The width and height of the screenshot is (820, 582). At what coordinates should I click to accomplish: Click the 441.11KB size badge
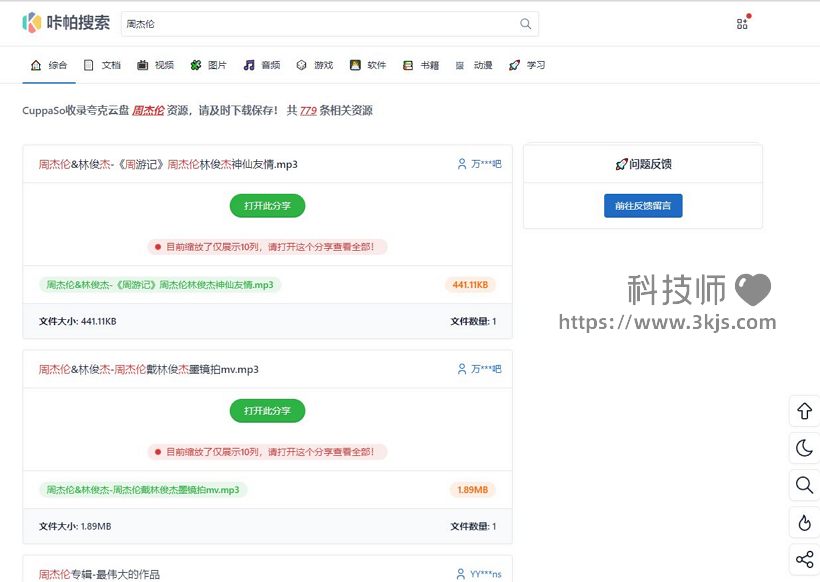click(x=470, y=284)
